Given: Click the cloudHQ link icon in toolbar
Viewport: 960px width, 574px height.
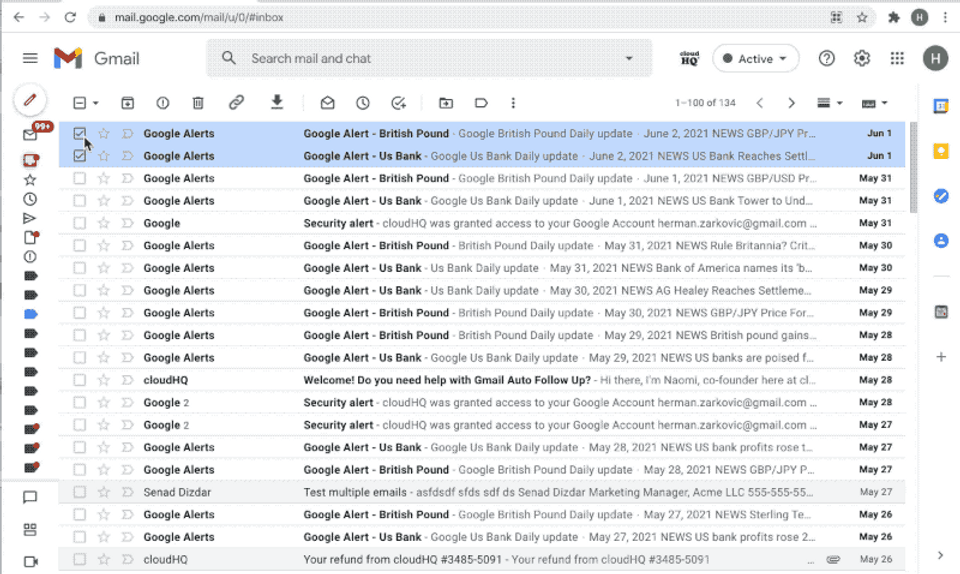Looking at the screenshot, I should (x=236, y=102).
